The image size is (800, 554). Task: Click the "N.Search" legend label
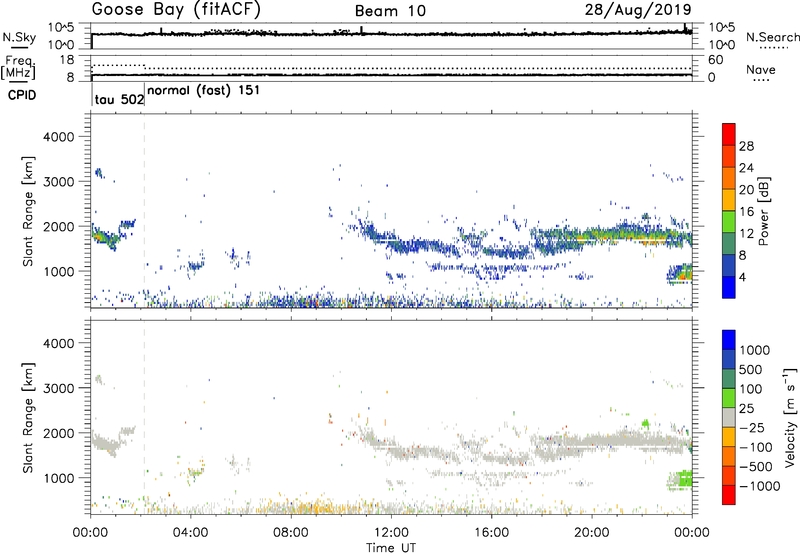[x=773, y=37]
